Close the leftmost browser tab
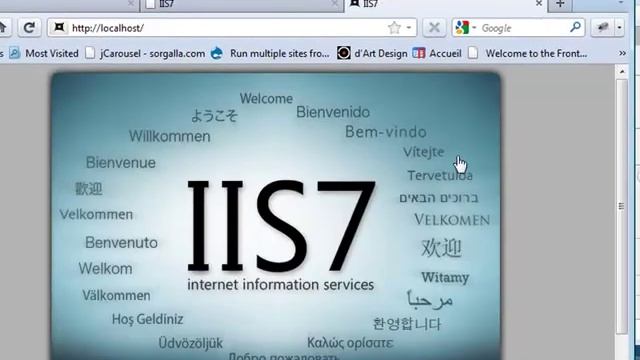 pyautogui.click(x=131, y=4)
